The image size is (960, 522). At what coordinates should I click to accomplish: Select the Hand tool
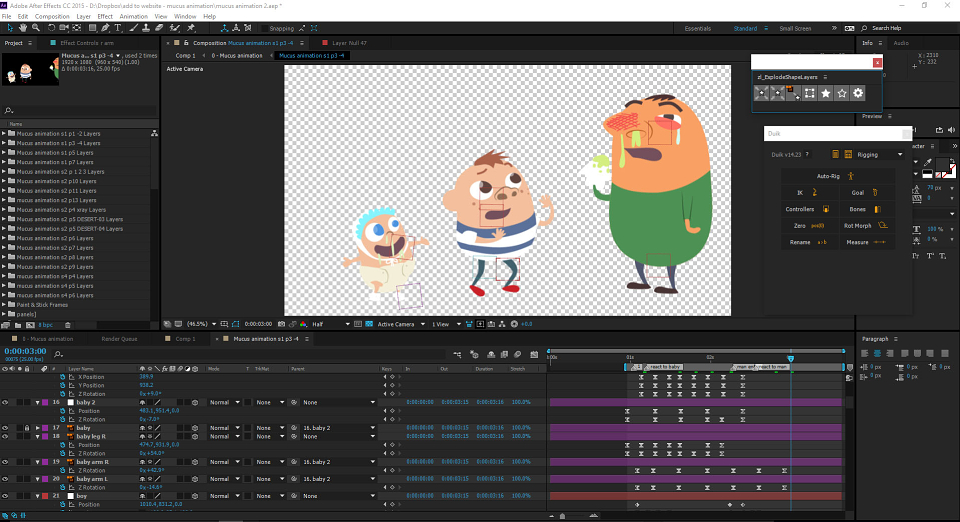(23, 28)
